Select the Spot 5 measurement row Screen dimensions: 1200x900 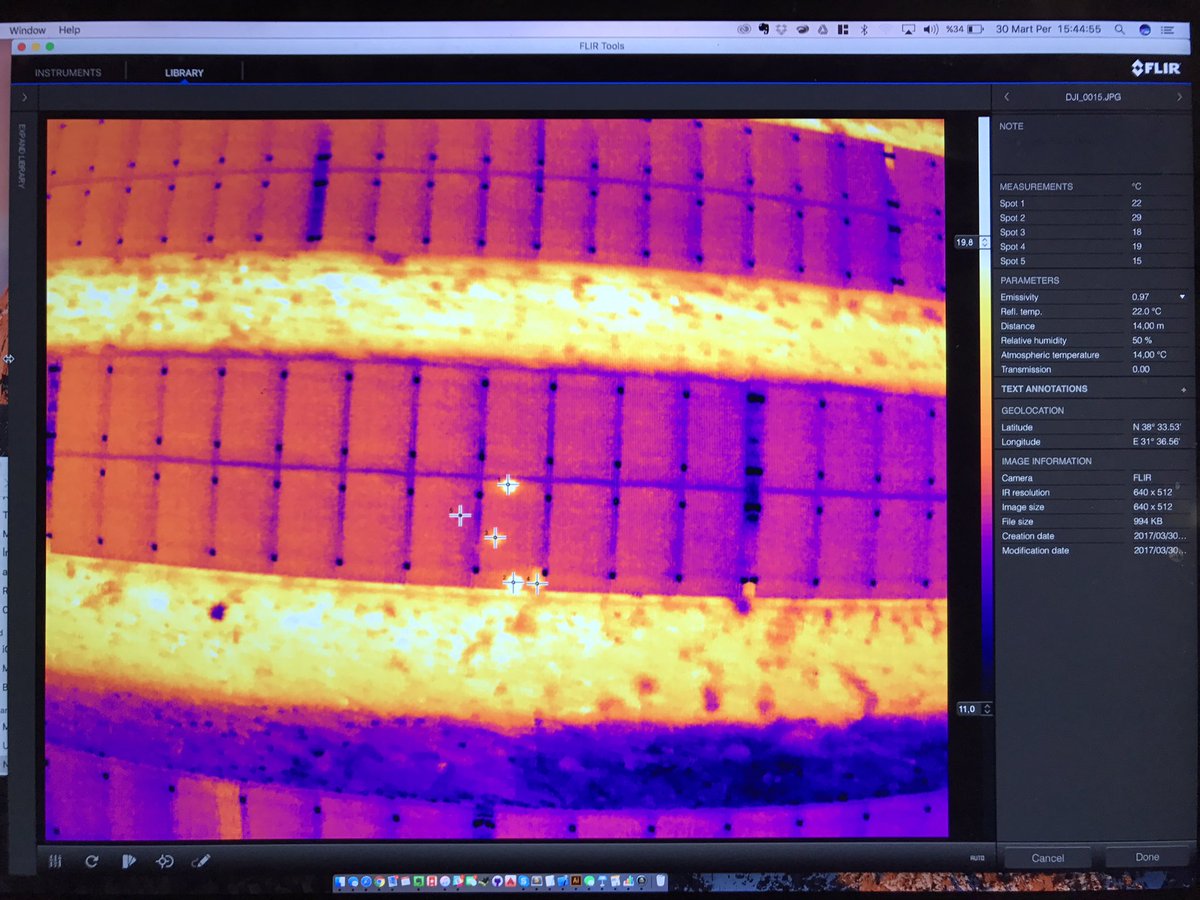[x=1092, y=261]
